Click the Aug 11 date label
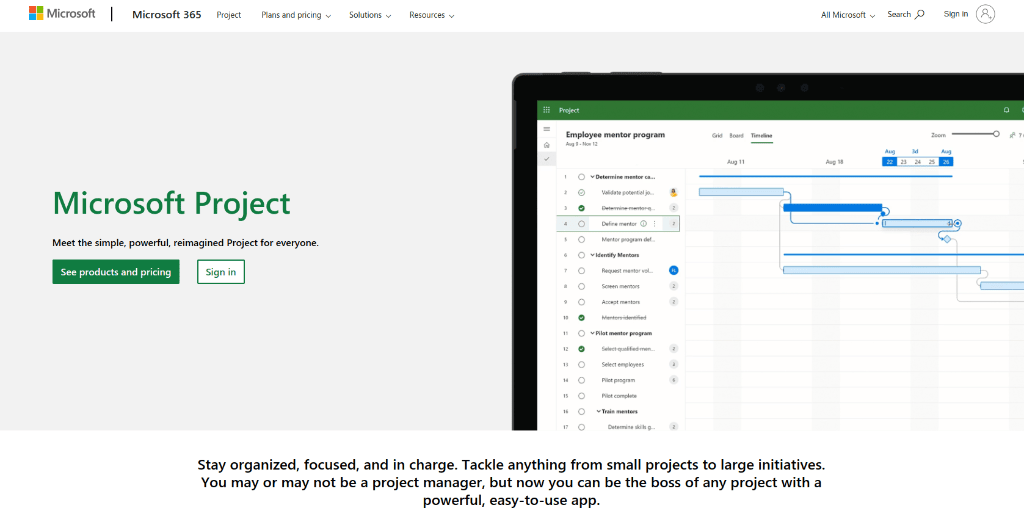The height and width of the screenshot is (521, 1024). (735, 161)
